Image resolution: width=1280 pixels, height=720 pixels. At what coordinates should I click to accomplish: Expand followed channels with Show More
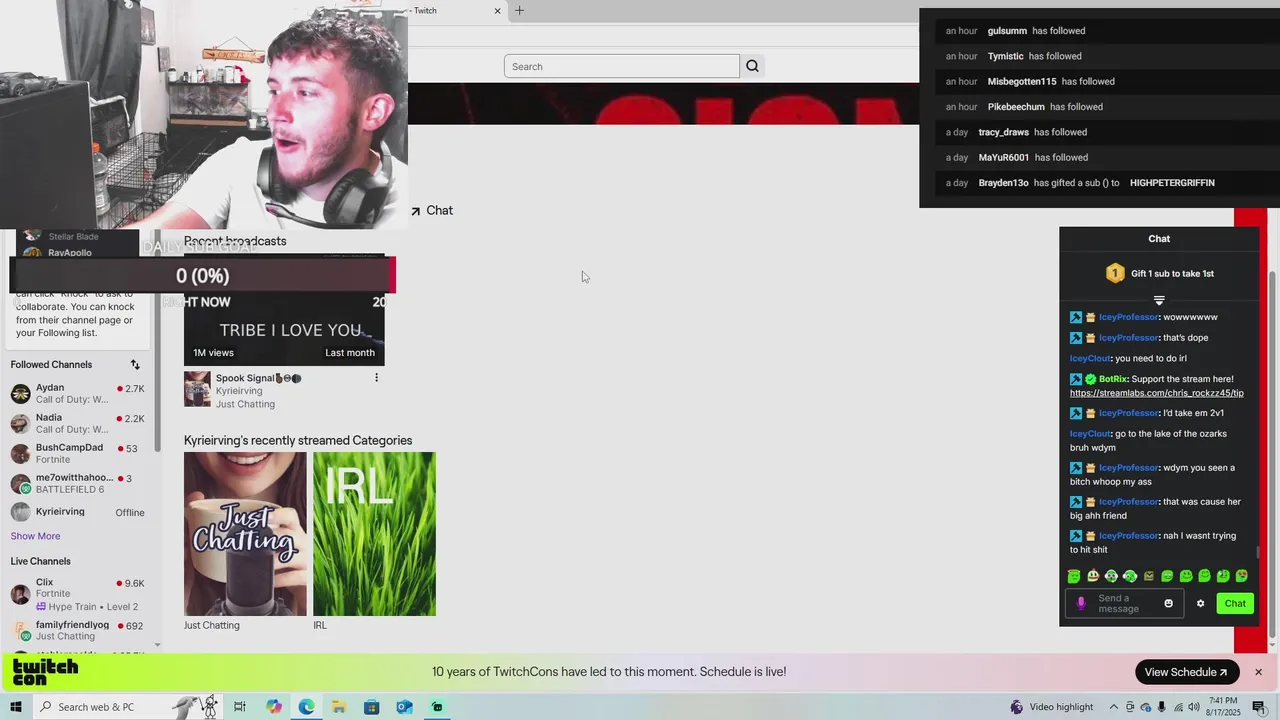(x=35, y=536)
